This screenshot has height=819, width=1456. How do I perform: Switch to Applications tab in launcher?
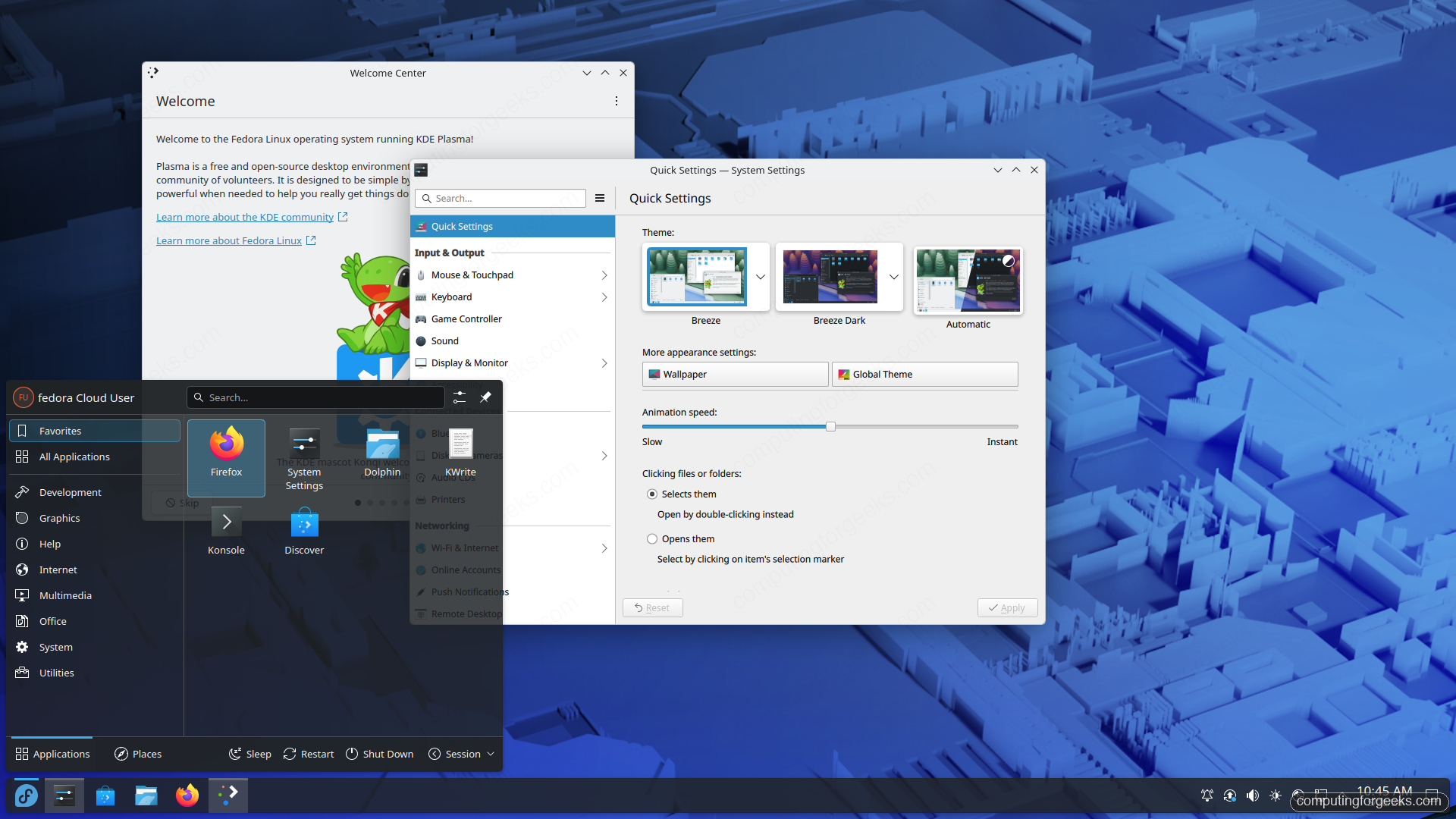[x=52, y=754]
